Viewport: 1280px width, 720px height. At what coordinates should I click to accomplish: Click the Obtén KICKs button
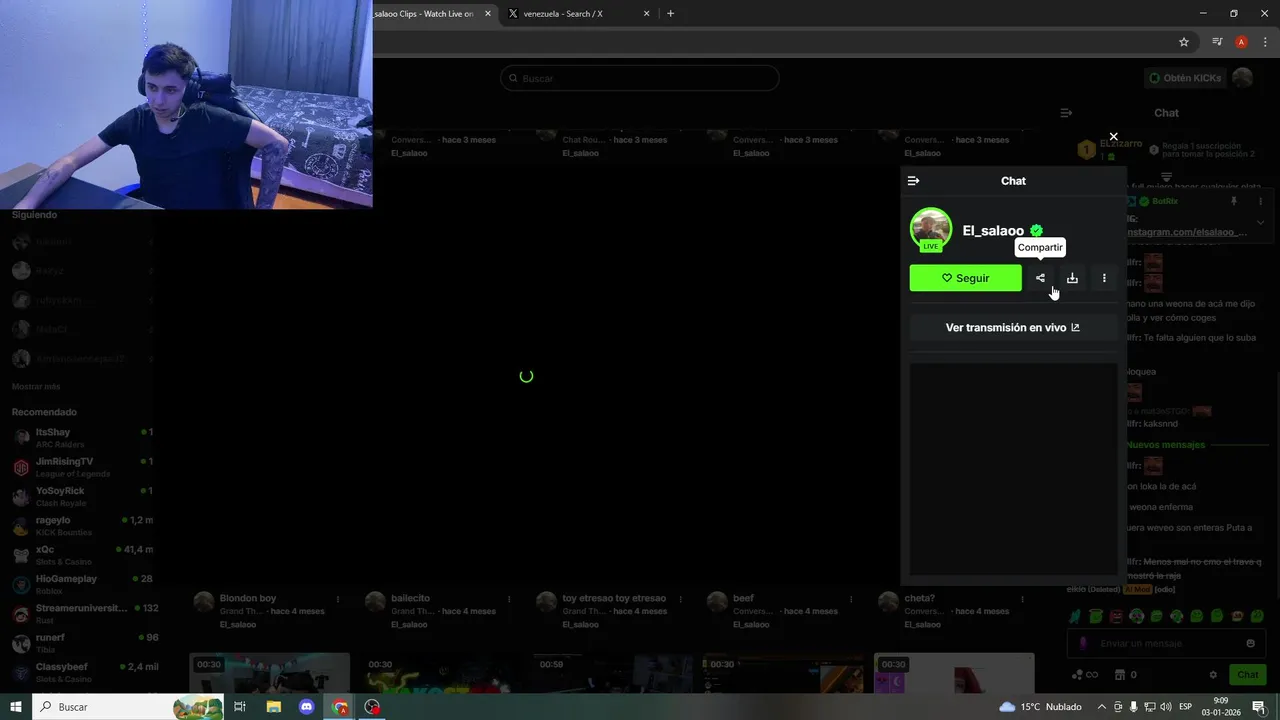[1185, 78]
